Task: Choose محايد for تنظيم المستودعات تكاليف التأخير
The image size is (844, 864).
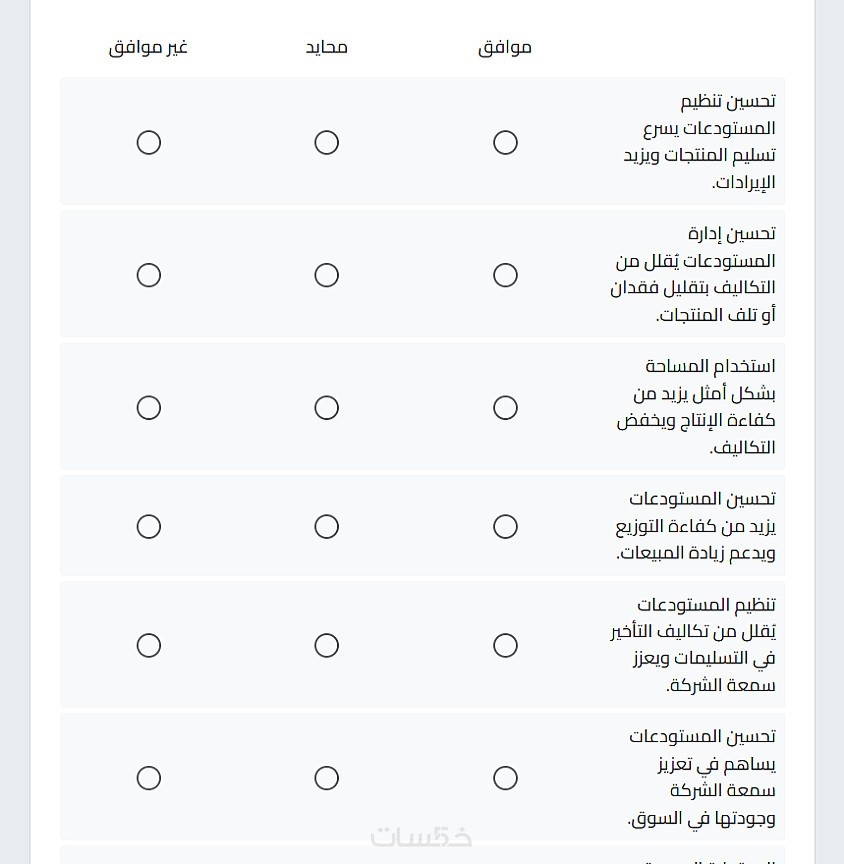Action: 326,646
